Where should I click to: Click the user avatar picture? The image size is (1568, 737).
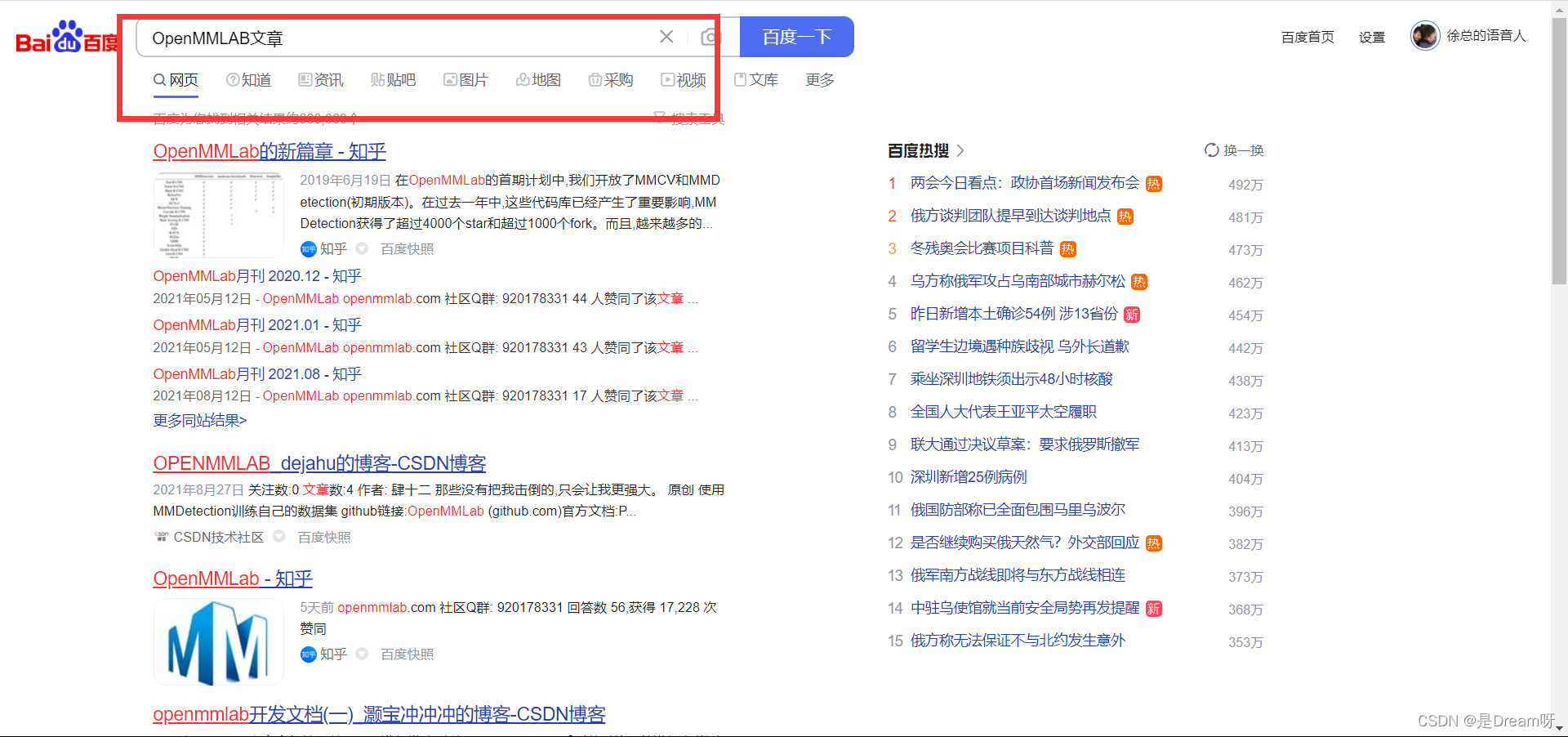[x=1425, y=36]
